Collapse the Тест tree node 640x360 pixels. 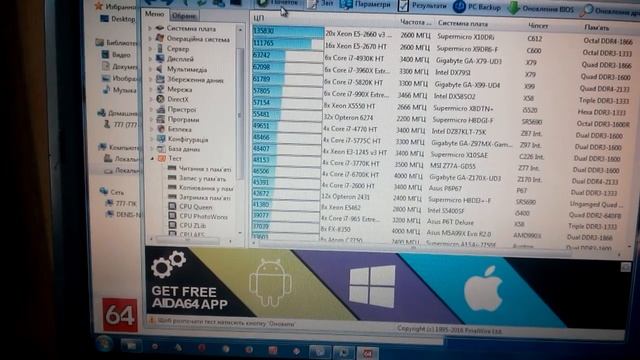coord(152,158)
